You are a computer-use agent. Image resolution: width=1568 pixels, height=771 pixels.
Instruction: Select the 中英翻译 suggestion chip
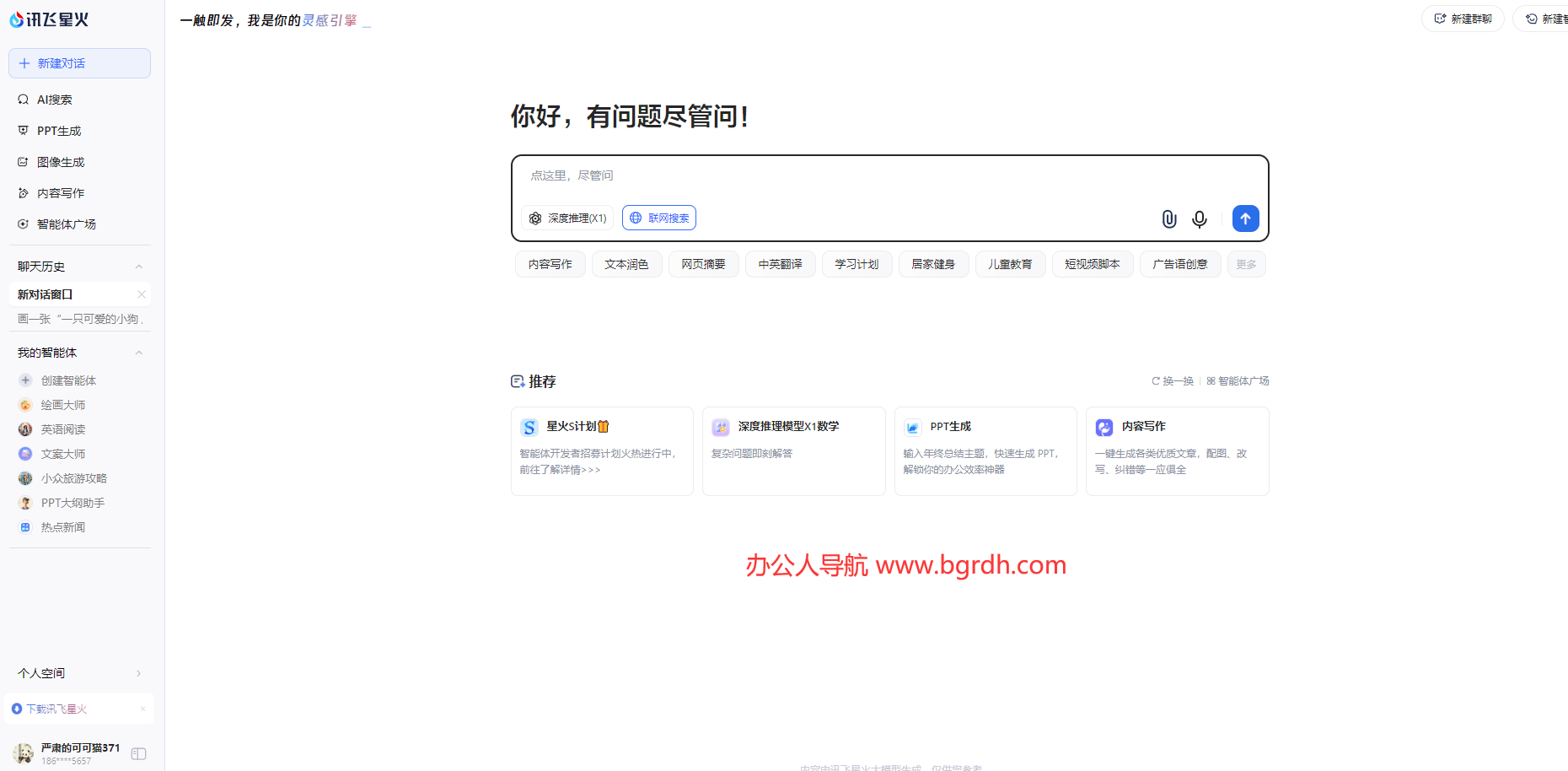pos(781,264)
